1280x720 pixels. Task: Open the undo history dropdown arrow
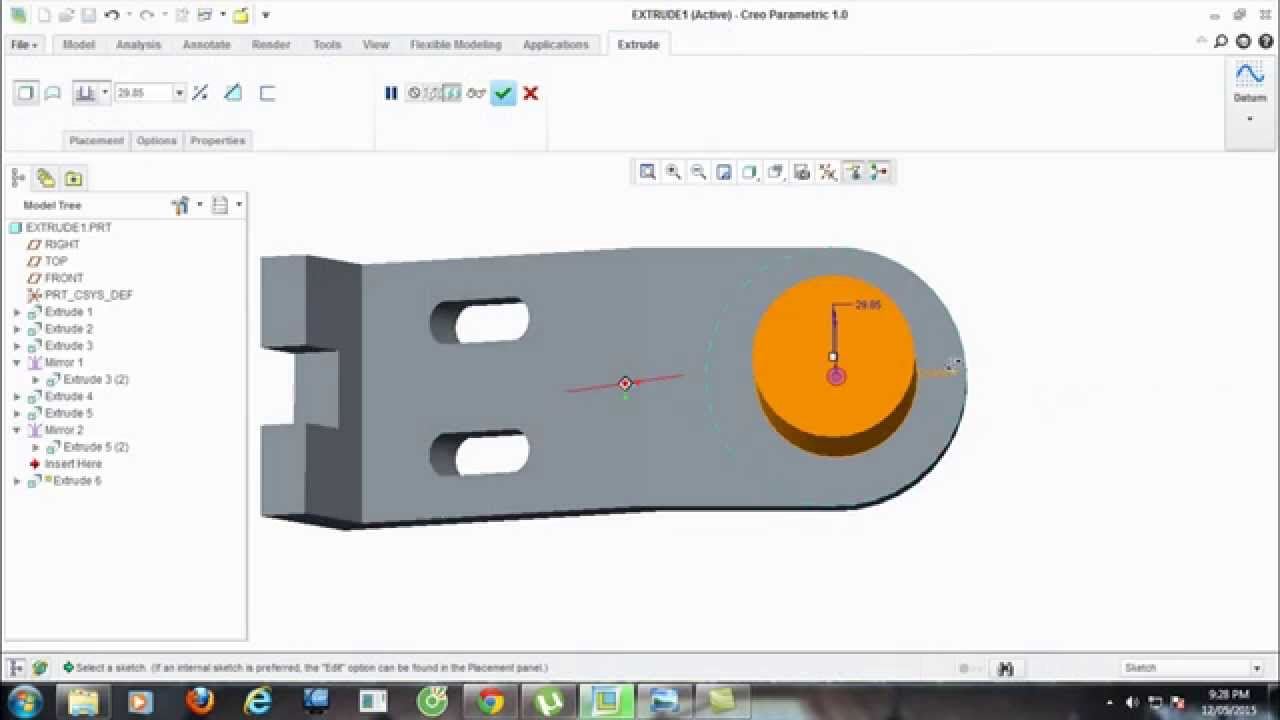127,15
